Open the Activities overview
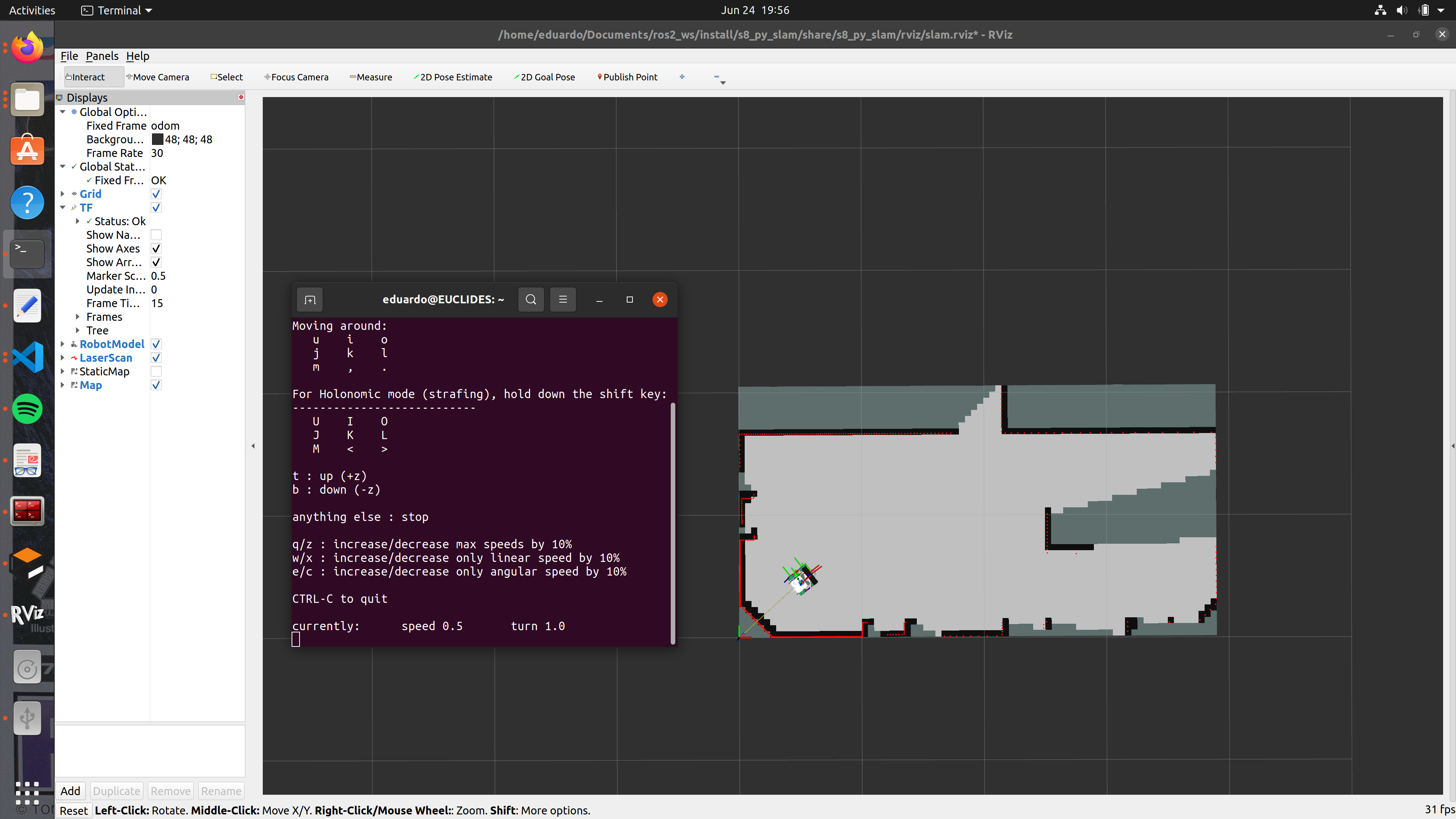 [32, 10]
